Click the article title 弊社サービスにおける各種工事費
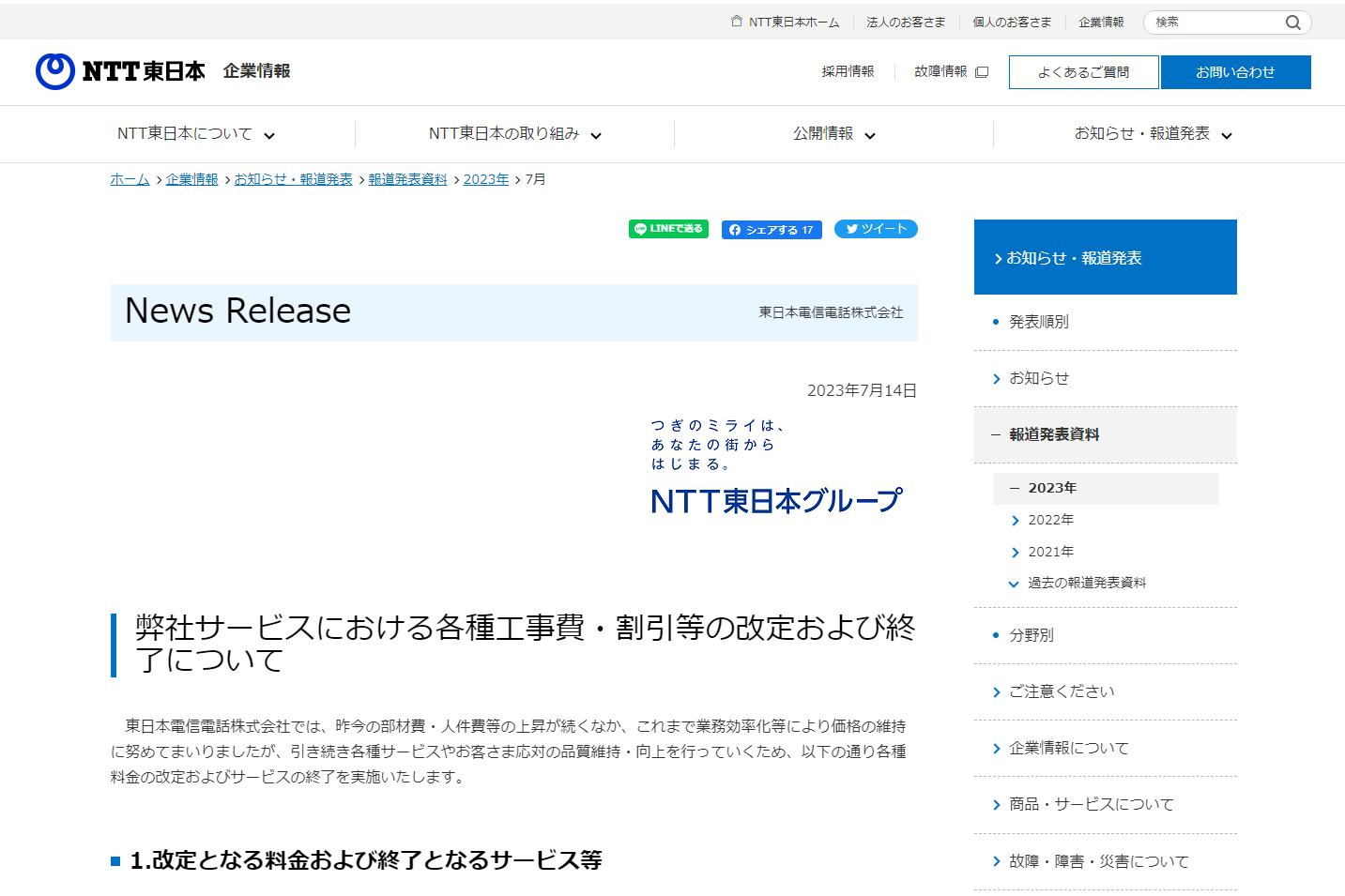Viewport: 1345px width, 896px height. tap(525, 644)
